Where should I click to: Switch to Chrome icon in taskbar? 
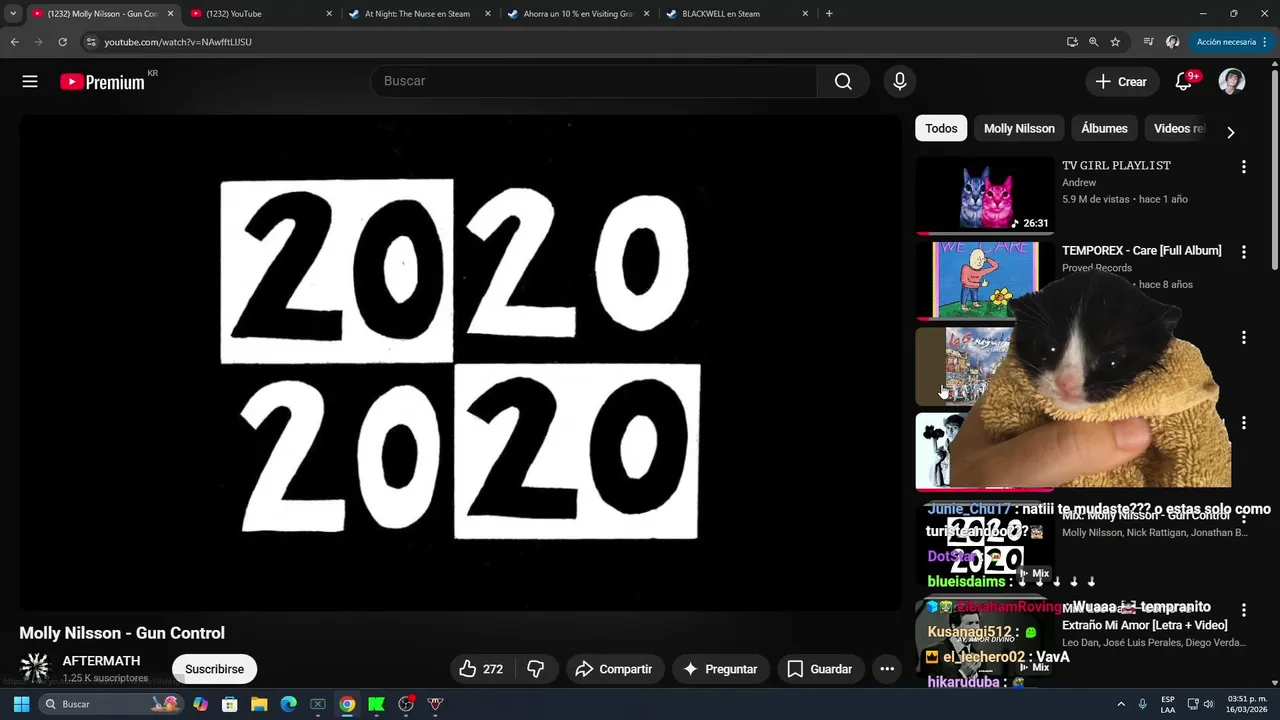[347, 704]
